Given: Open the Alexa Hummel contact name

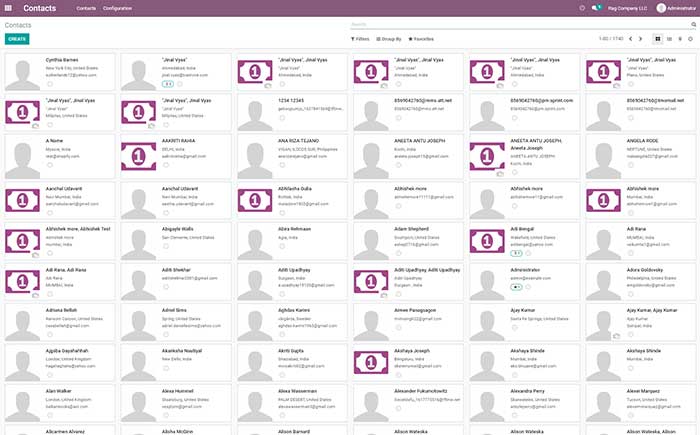Looking at the screenshot, I should [177, 391].
